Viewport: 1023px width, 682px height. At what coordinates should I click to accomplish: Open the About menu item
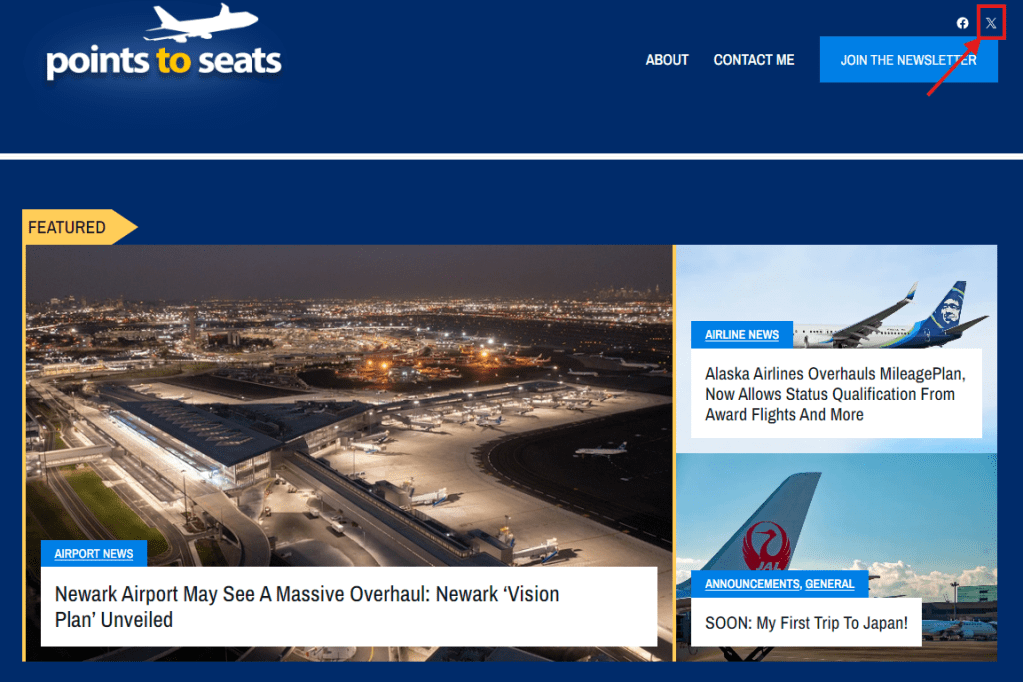tap(667, 60)
